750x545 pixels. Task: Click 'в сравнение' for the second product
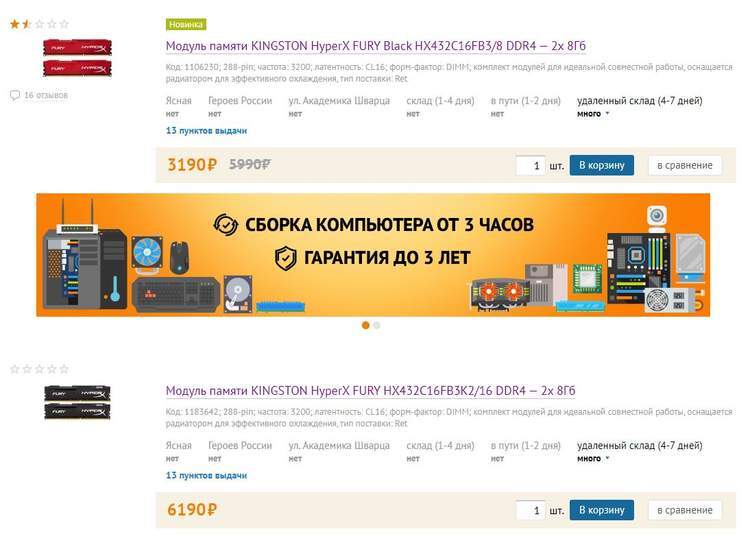click(685, 510)
